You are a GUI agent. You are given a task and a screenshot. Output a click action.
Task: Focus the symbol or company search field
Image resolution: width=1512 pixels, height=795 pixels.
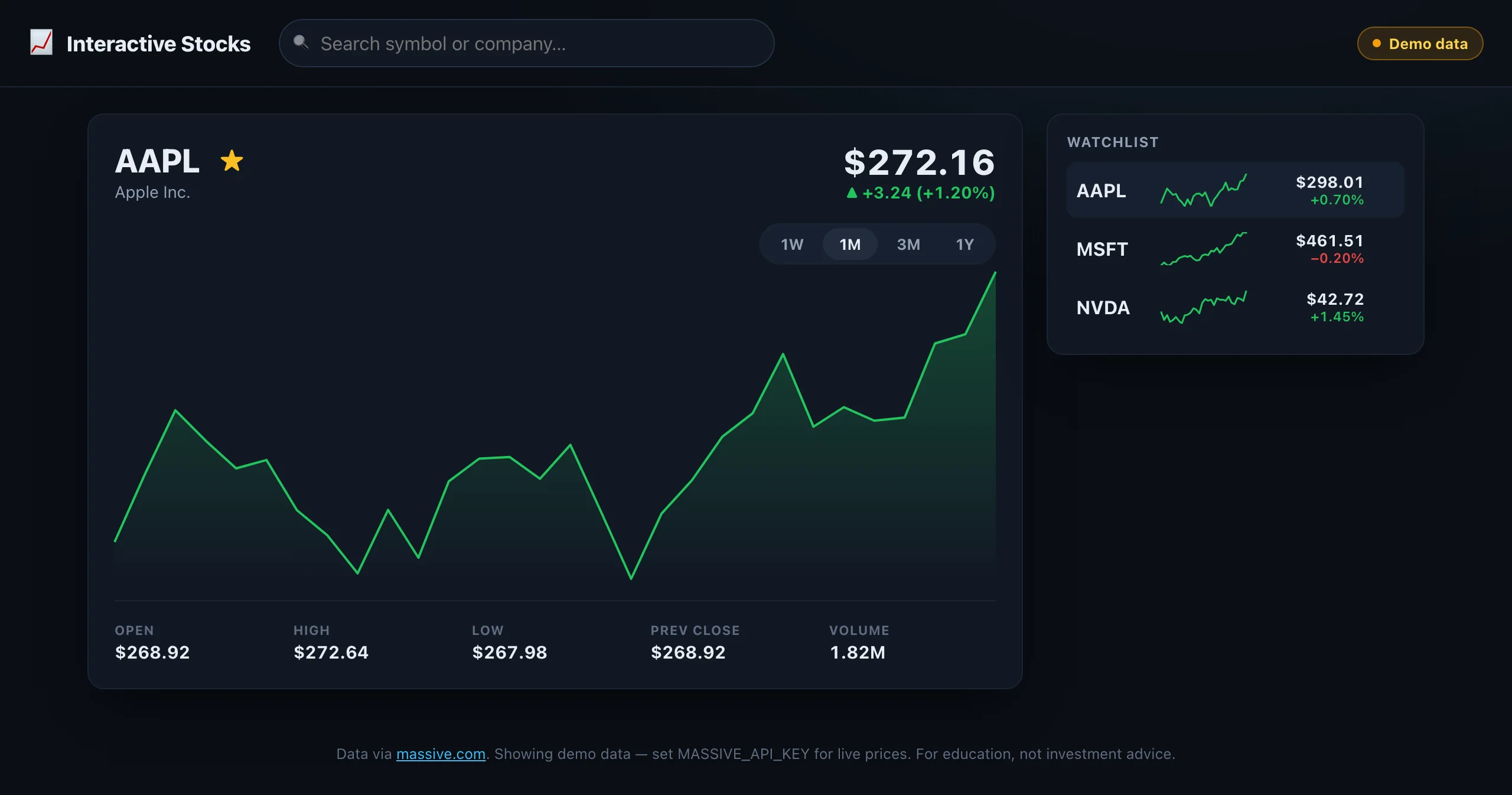(x=526, y=43)
